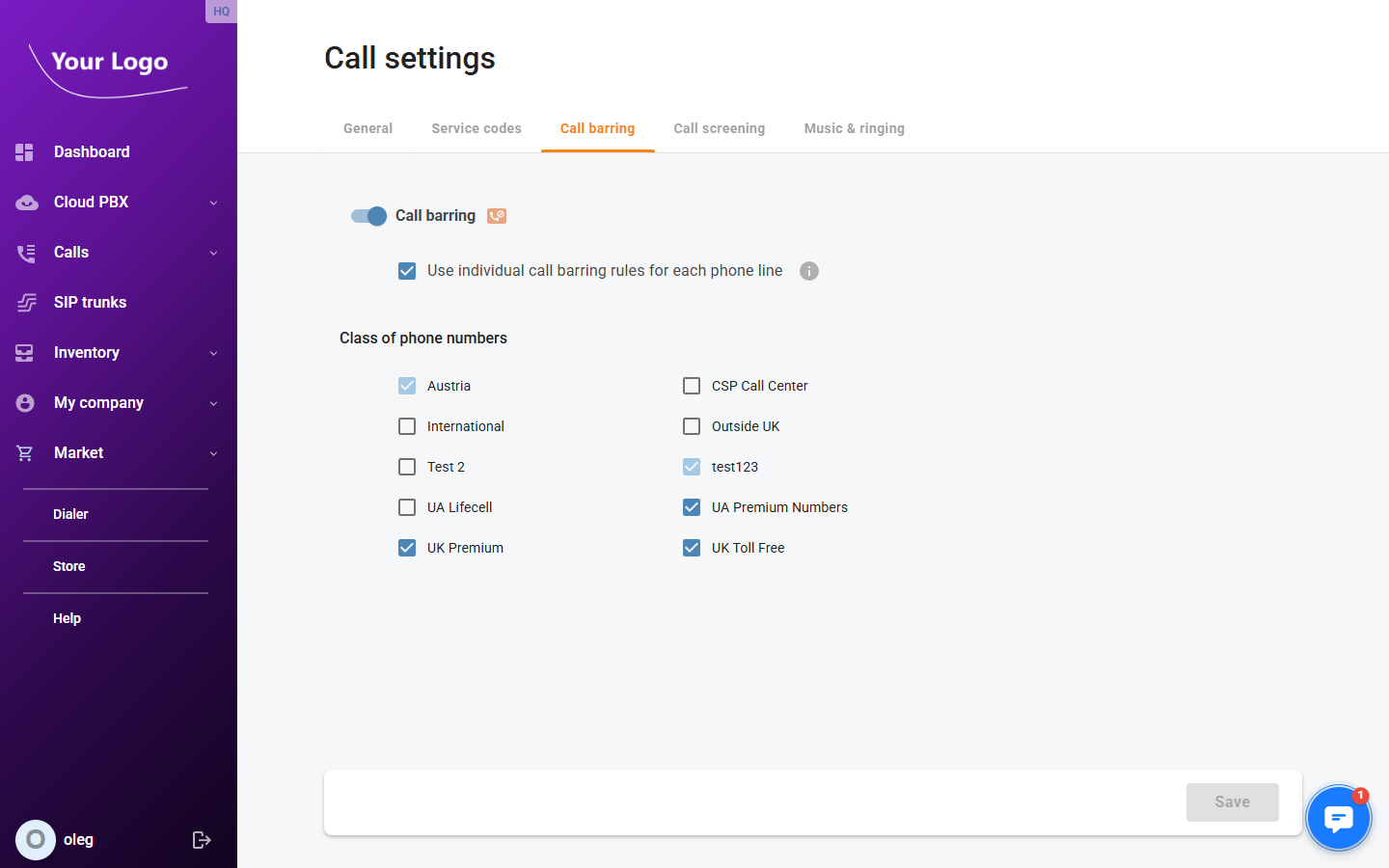
Task: Uncheck individual call barring rules option
Action: coord(407,271)
